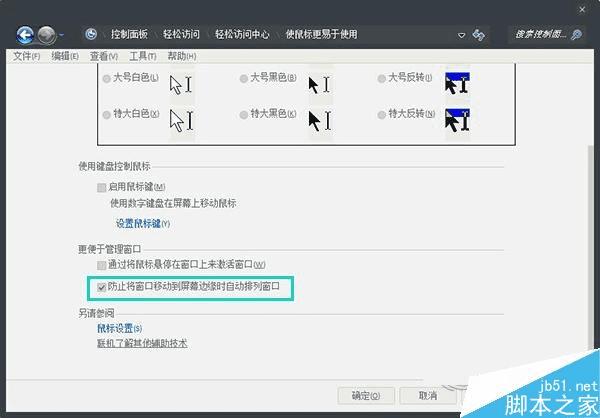Image resolution: width=600 pixels, height=418 pixels.
Task: Click the search magnifier icon
Action: 576,35
